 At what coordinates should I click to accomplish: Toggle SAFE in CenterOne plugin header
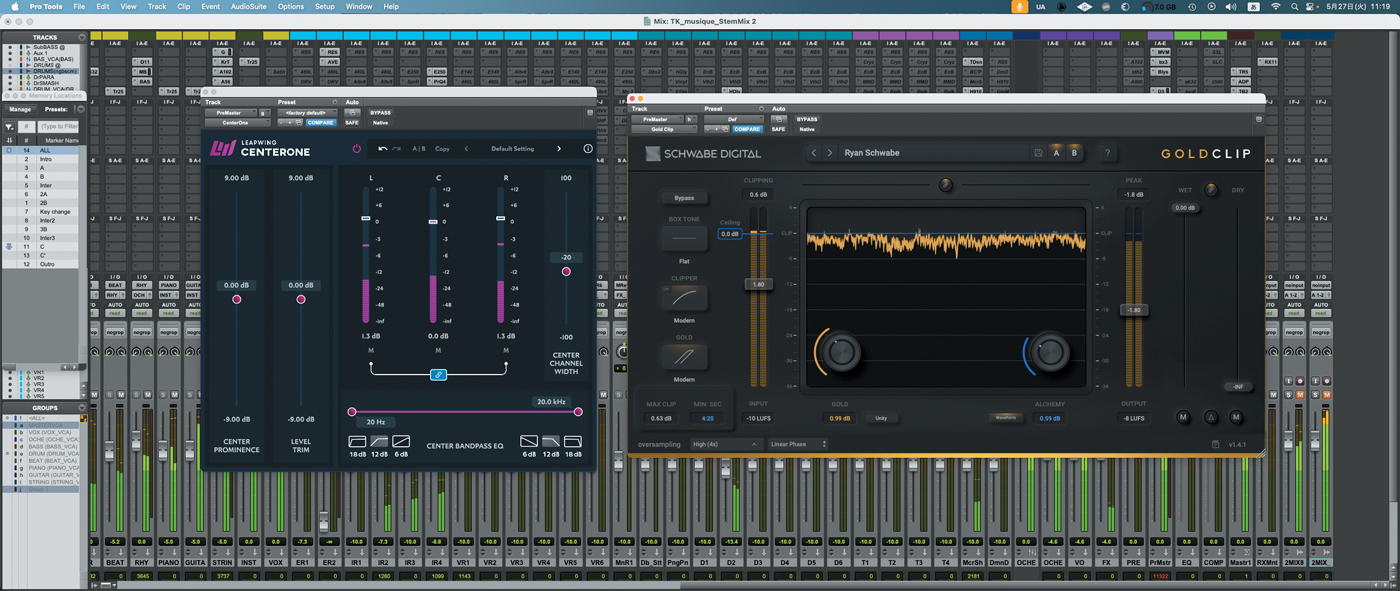[x=352, y=123]
